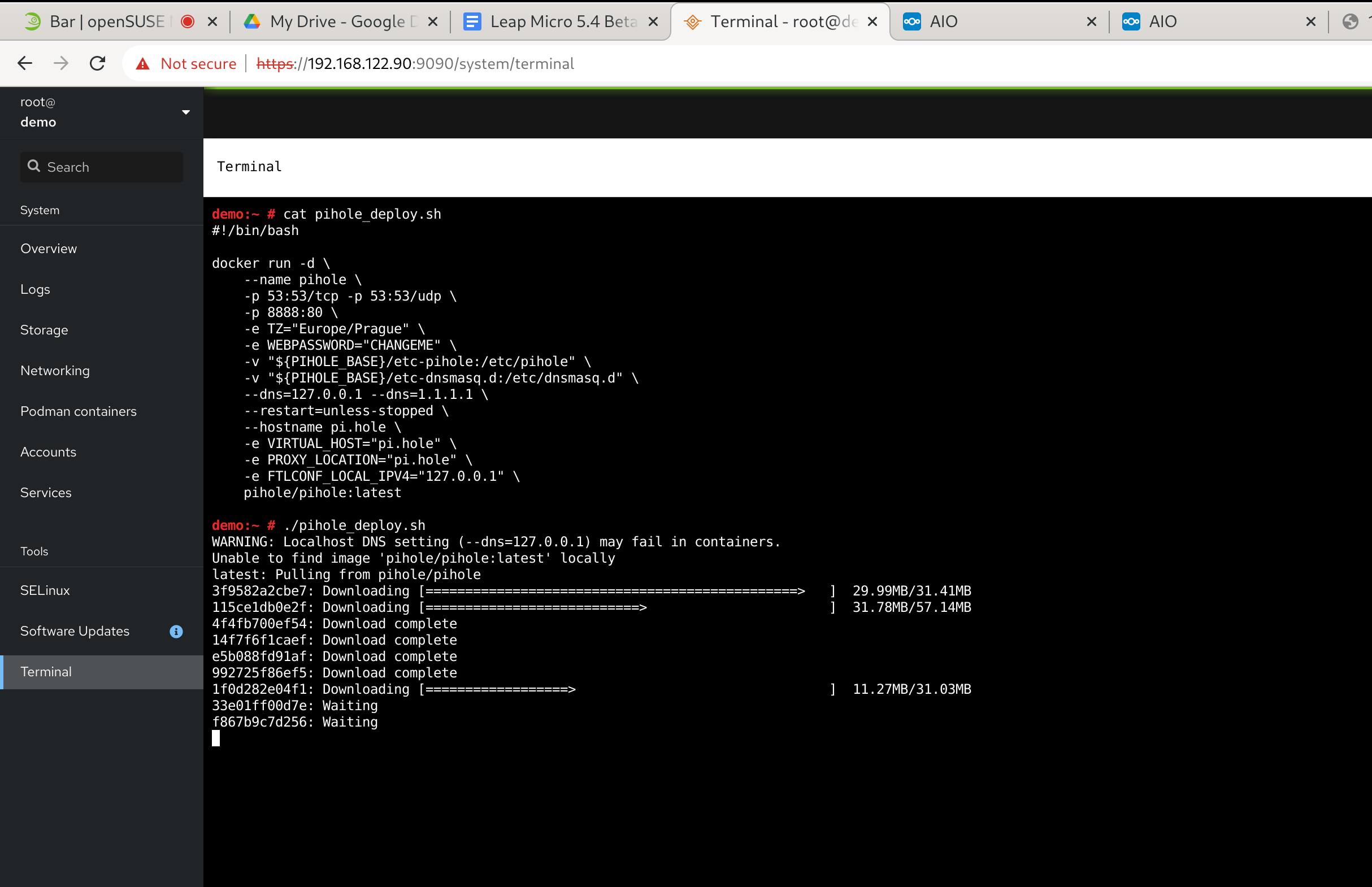Expand the Services section menu item
The image size is (1372, 887).
click(x=46, y=492)
